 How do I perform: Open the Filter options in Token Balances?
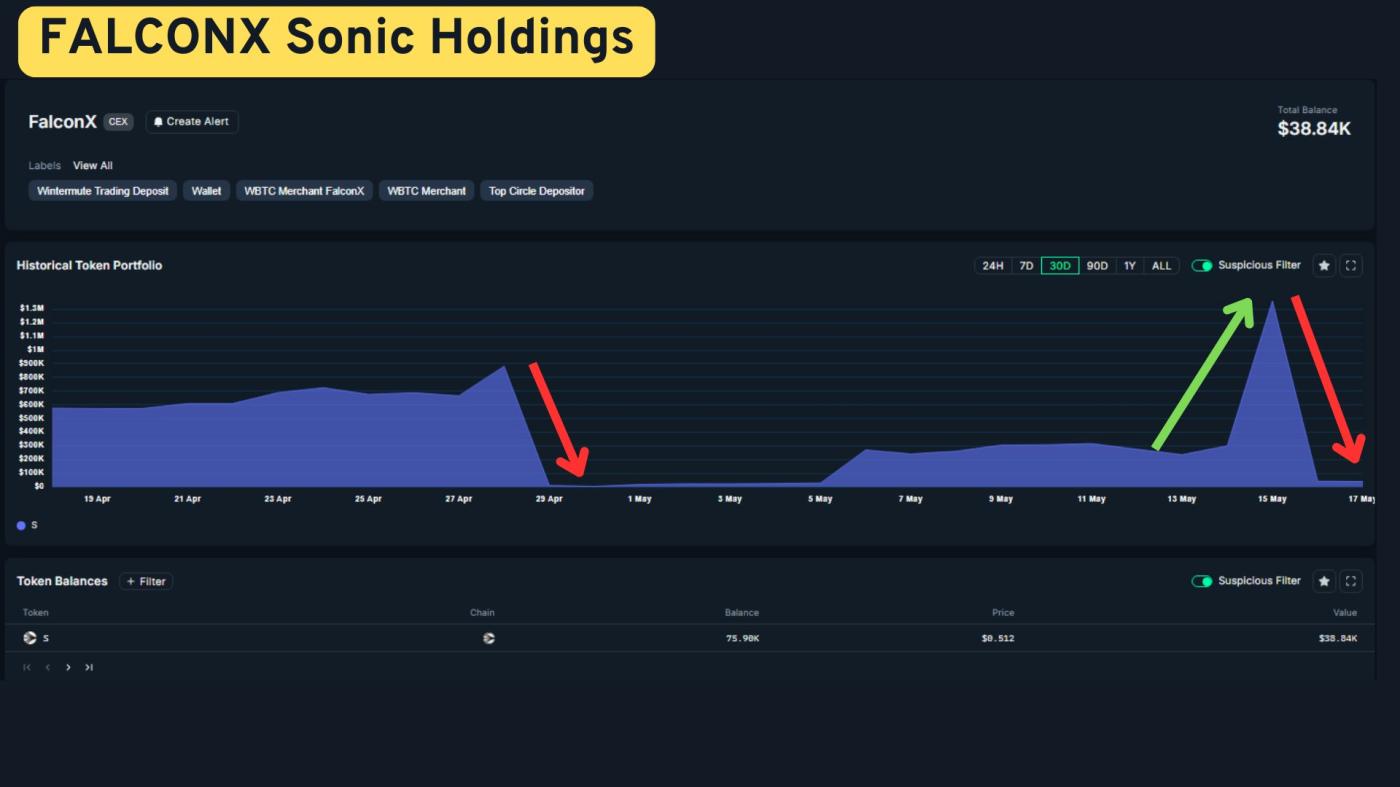point(146,581)
